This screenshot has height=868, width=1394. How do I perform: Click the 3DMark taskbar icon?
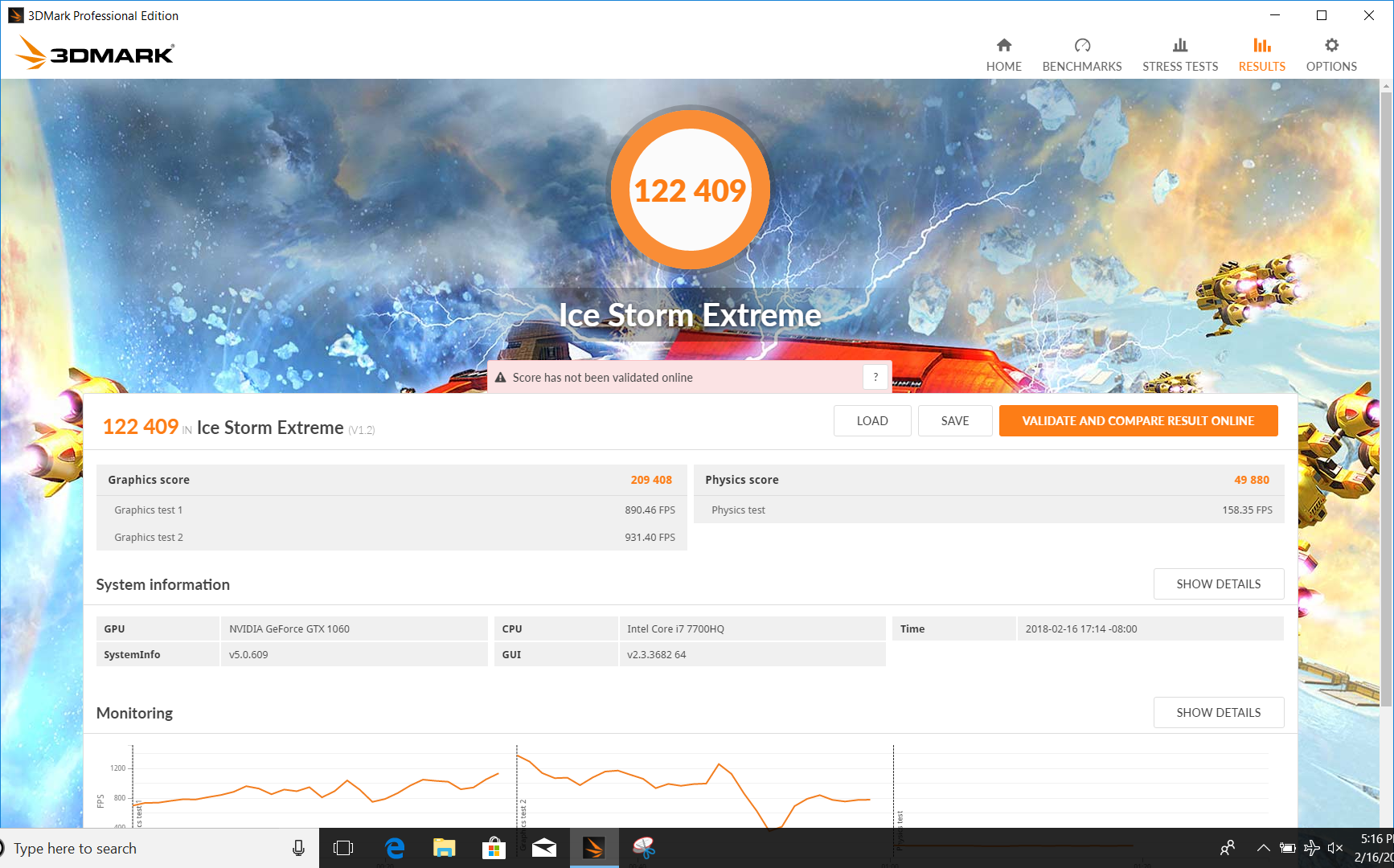594,849
